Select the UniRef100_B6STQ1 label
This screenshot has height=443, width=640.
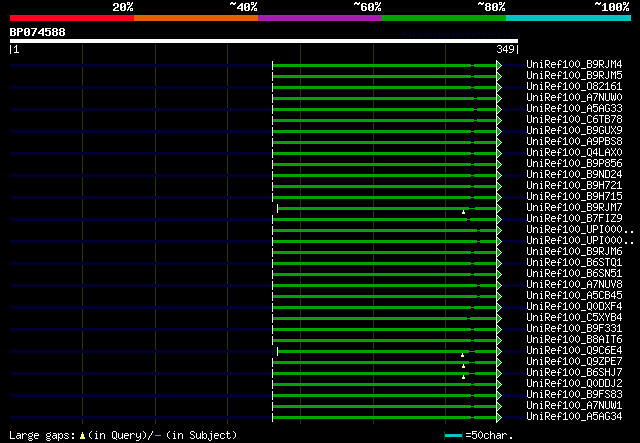click(574, 263)
